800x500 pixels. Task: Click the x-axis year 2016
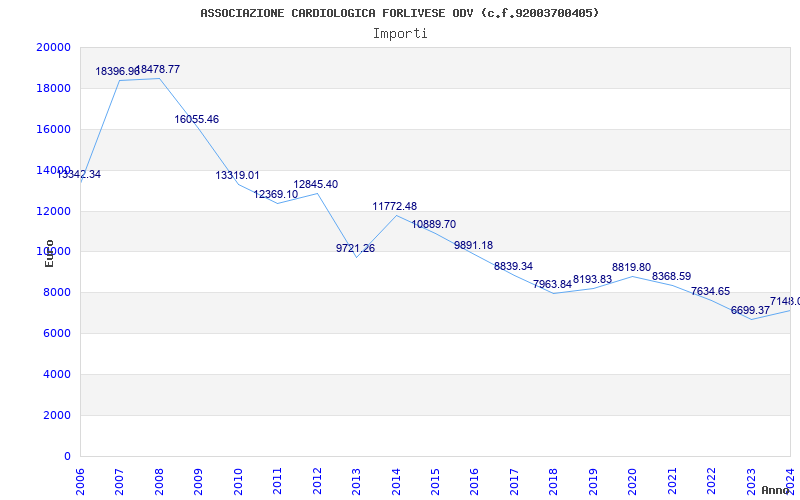[x=475, y=481]
